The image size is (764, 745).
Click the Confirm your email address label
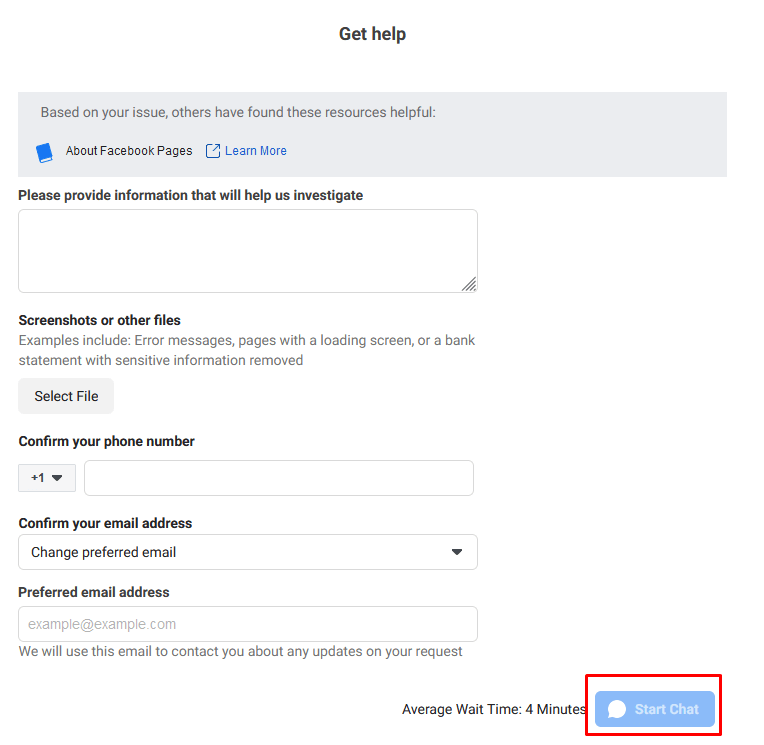(105, 523)
